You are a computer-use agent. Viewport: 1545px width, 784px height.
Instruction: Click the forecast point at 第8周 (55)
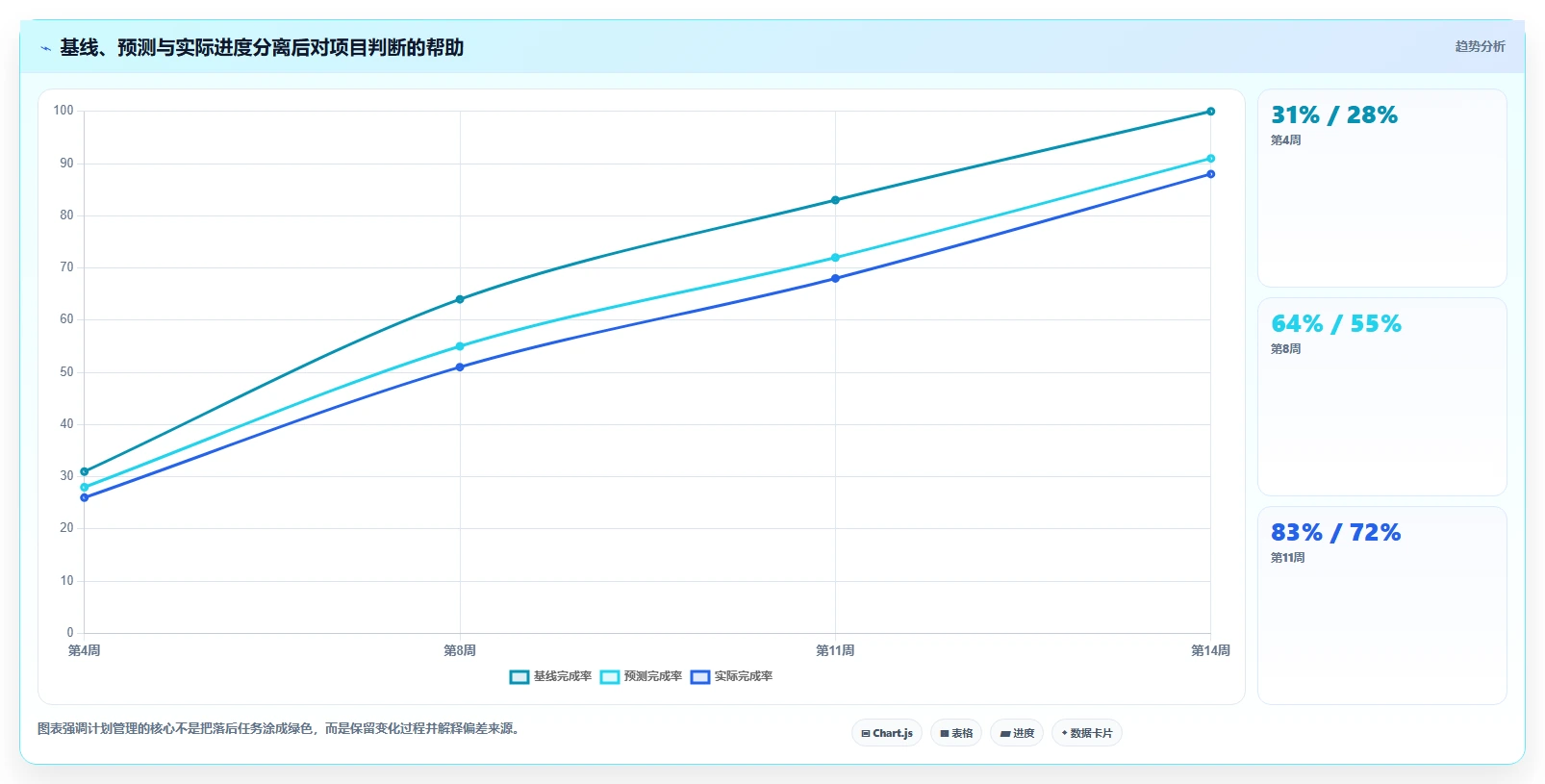pos(460,346)
